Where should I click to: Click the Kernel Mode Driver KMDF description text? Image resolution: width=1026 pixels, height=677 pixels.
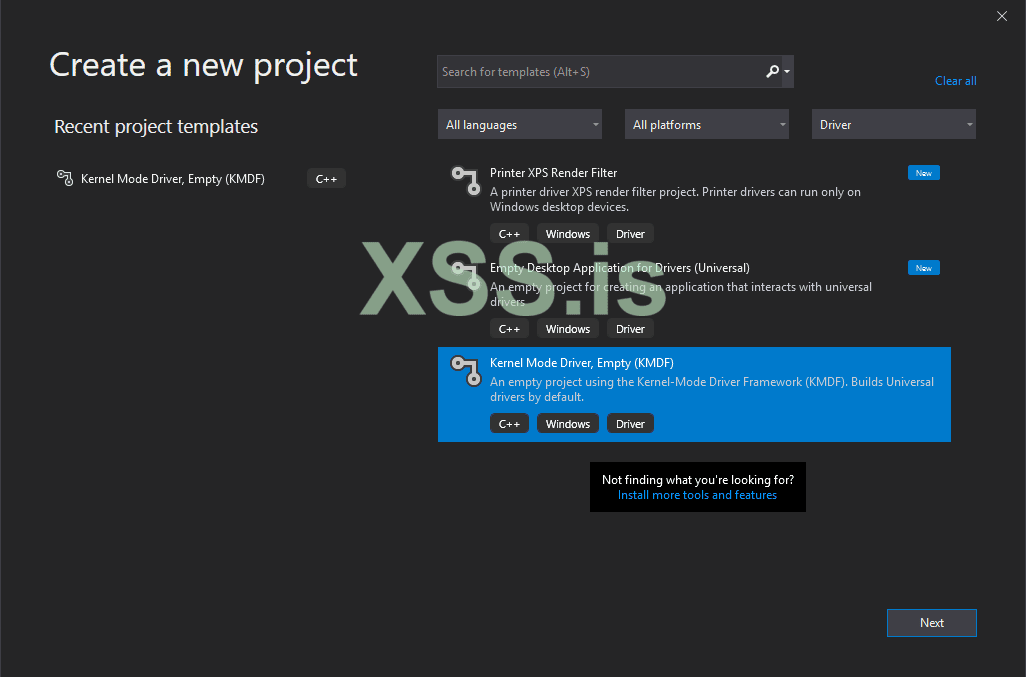pos(712,389)
